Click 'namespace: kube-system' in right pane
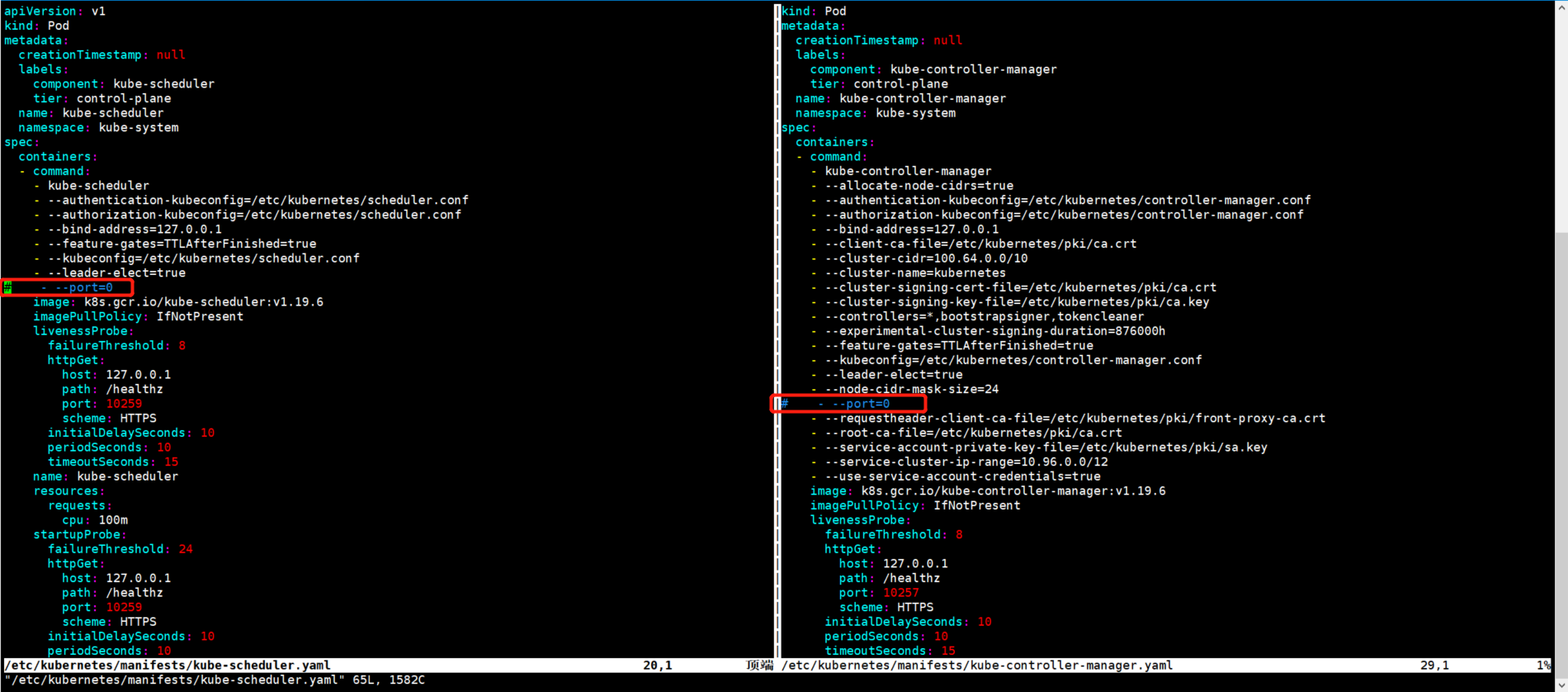 876,113
